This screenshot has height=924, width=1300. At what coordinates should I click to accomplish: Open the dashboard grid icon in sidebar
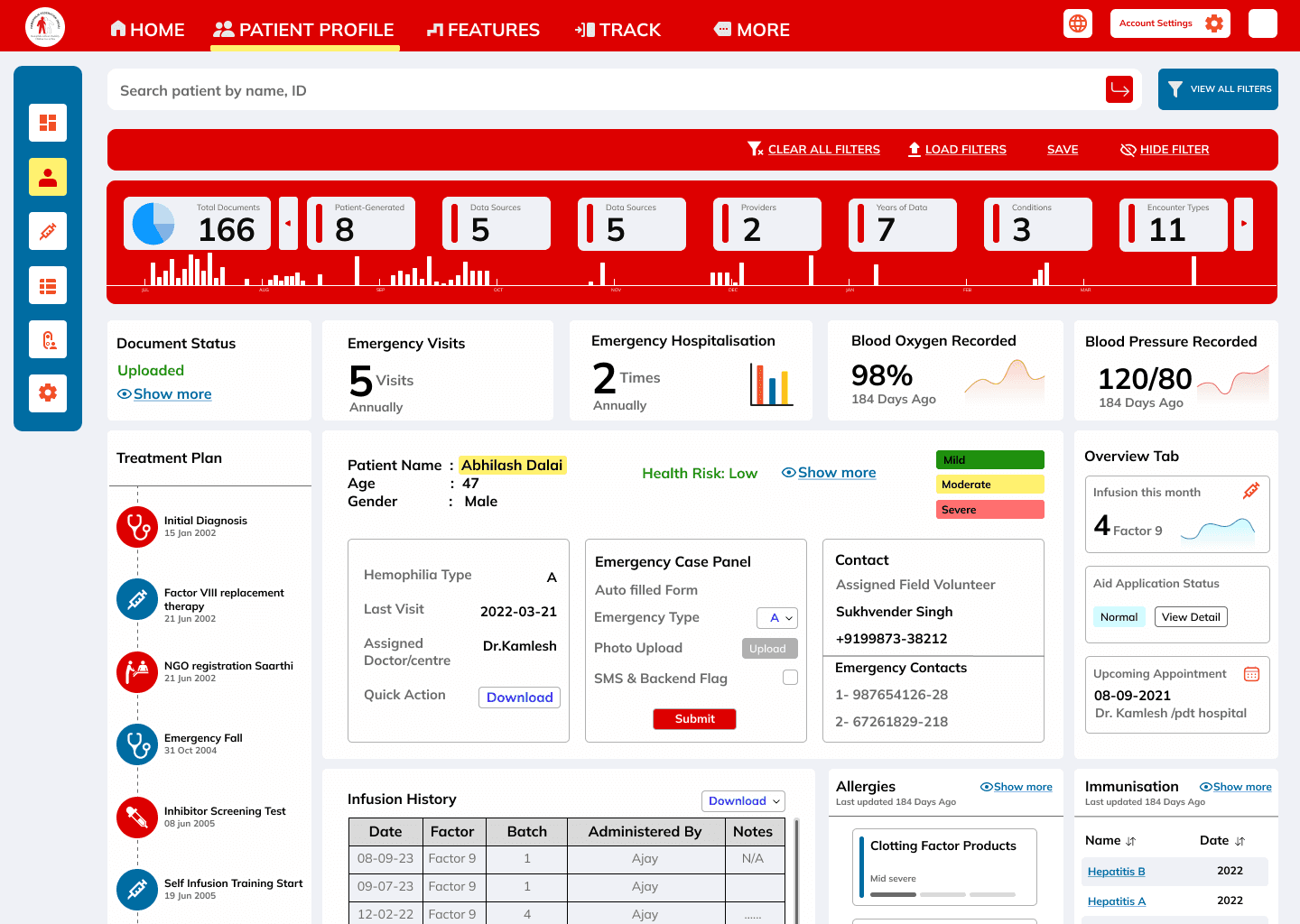pos(48,123)
